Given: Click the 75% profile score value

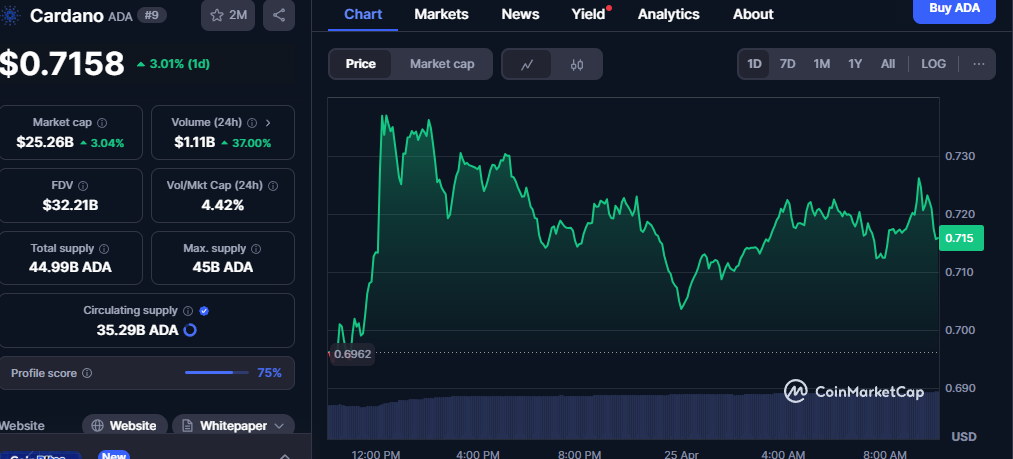Looking at the screenshot, I should (269, 373).
